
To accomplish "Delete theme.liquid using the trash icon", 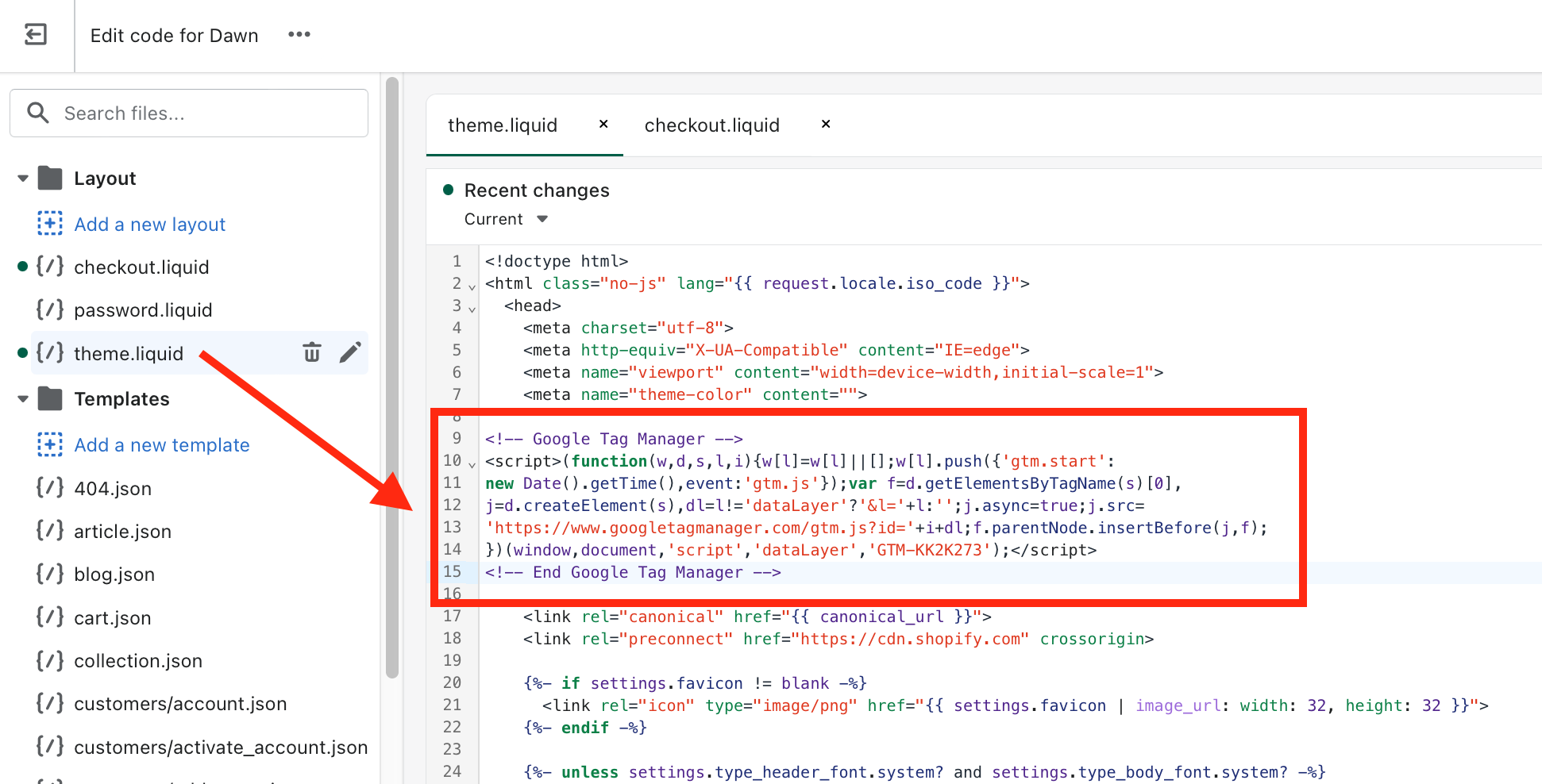I will click(x=312, y=352).
